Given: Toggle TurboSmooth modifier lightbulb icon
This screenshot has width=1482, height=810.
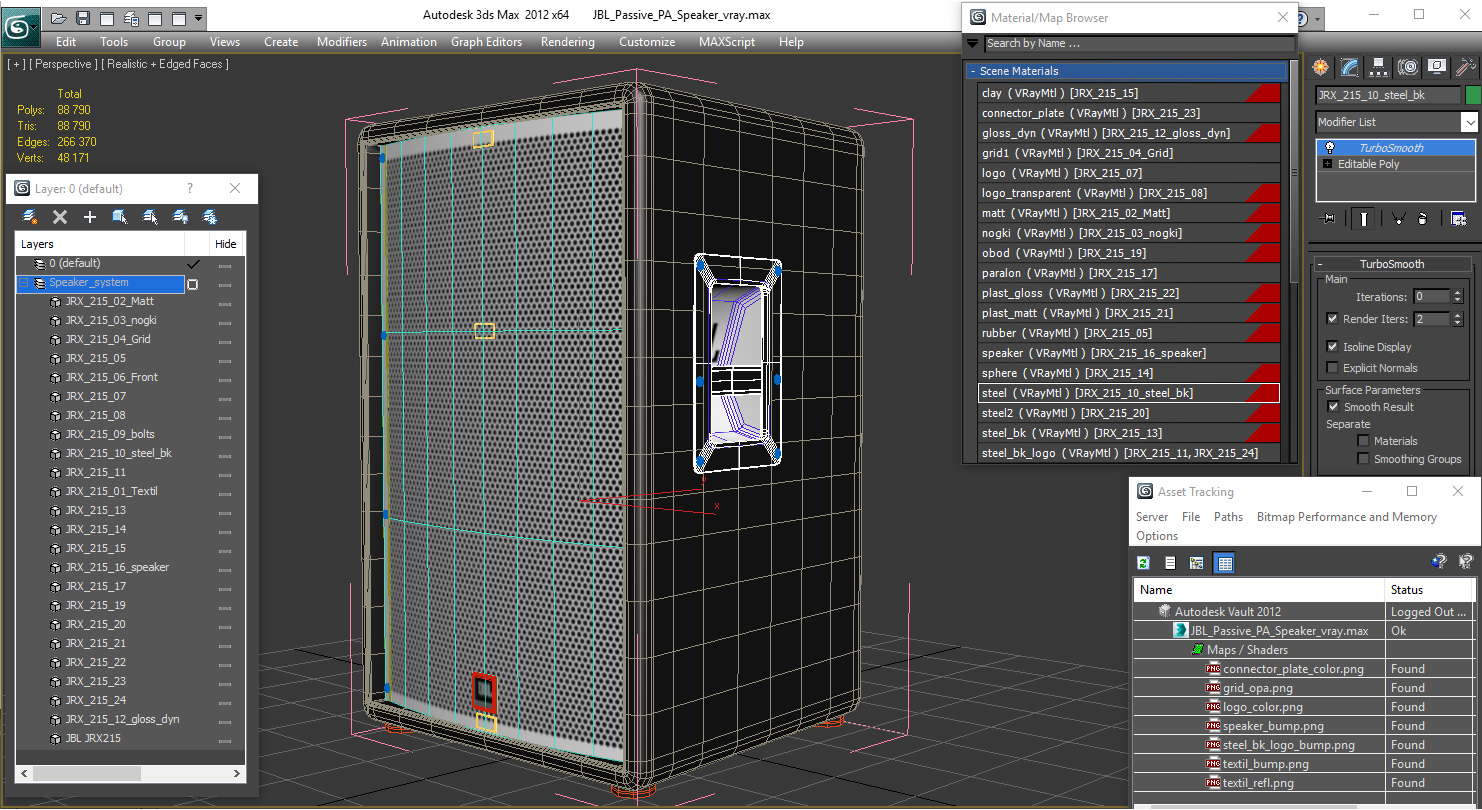Looking at the screenshot, I should [x=1329, y=147].
